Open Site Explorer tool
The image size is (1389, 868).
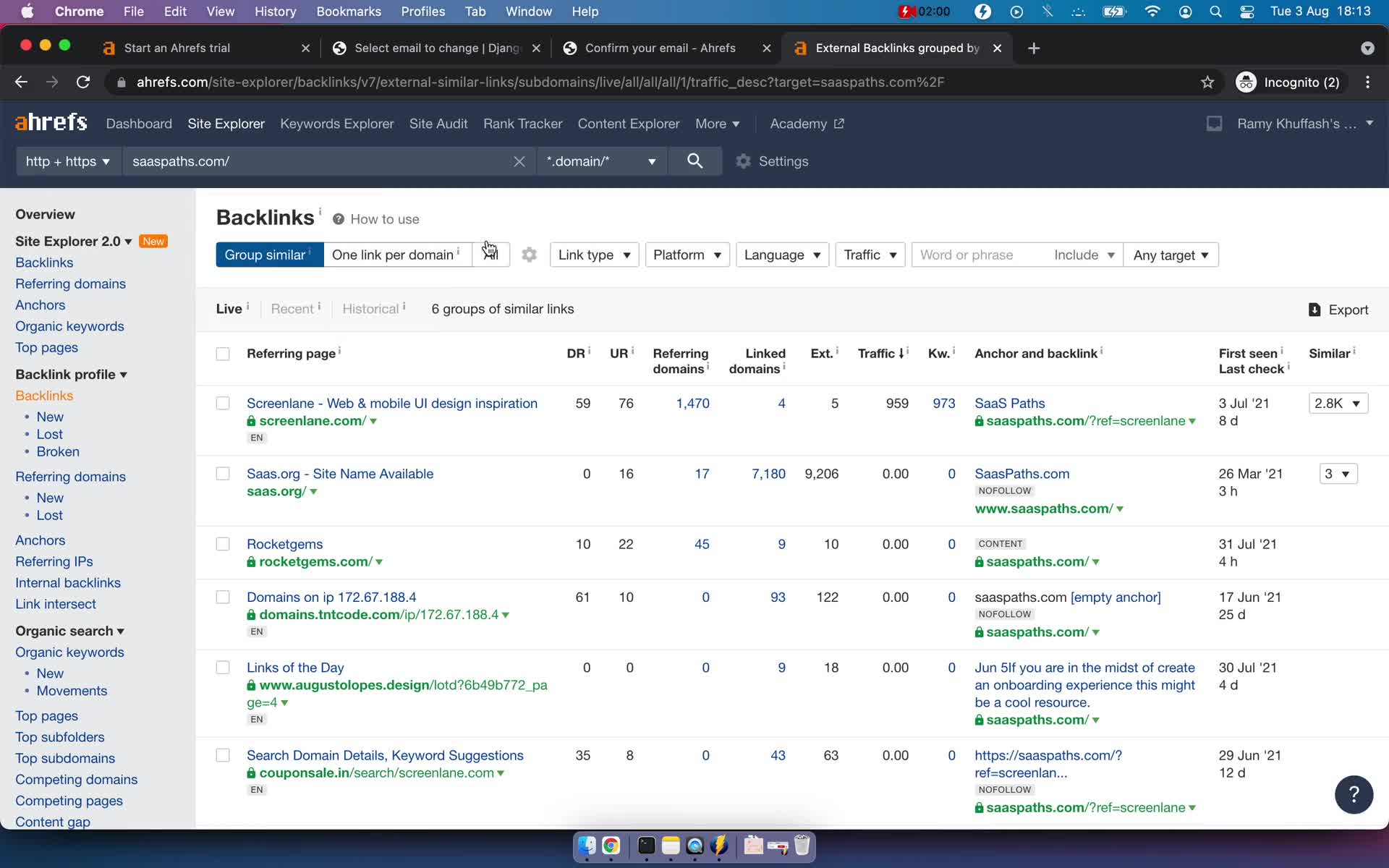(x=225, y=123)
